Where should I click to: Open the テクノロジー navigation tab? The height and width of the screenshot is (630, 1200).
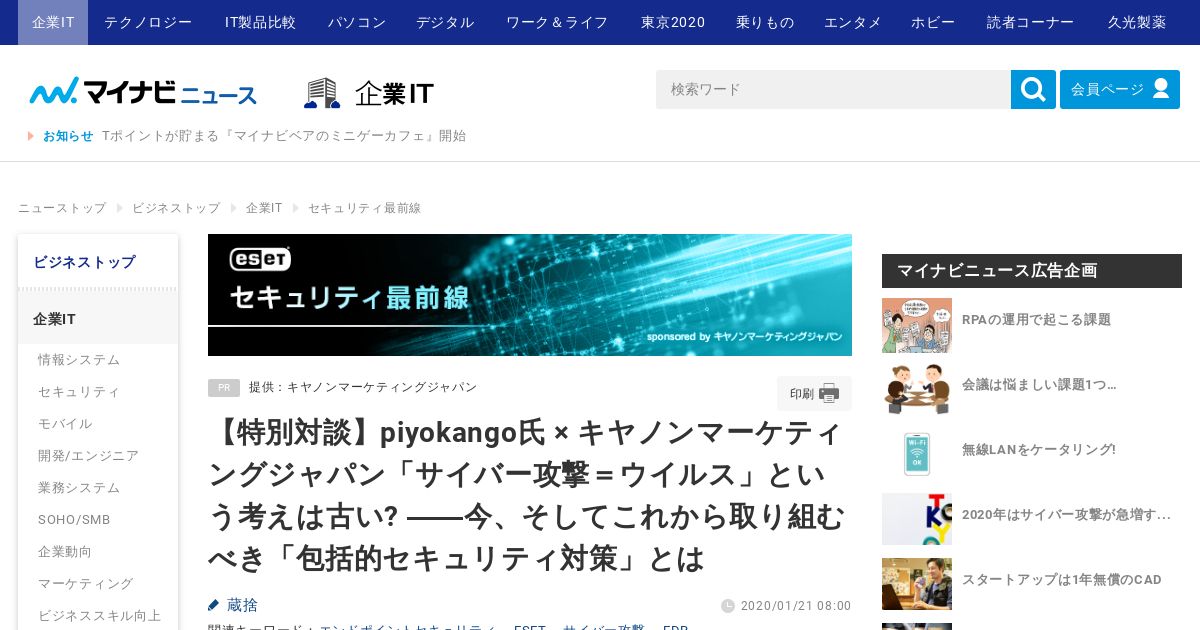pos(148,22)
